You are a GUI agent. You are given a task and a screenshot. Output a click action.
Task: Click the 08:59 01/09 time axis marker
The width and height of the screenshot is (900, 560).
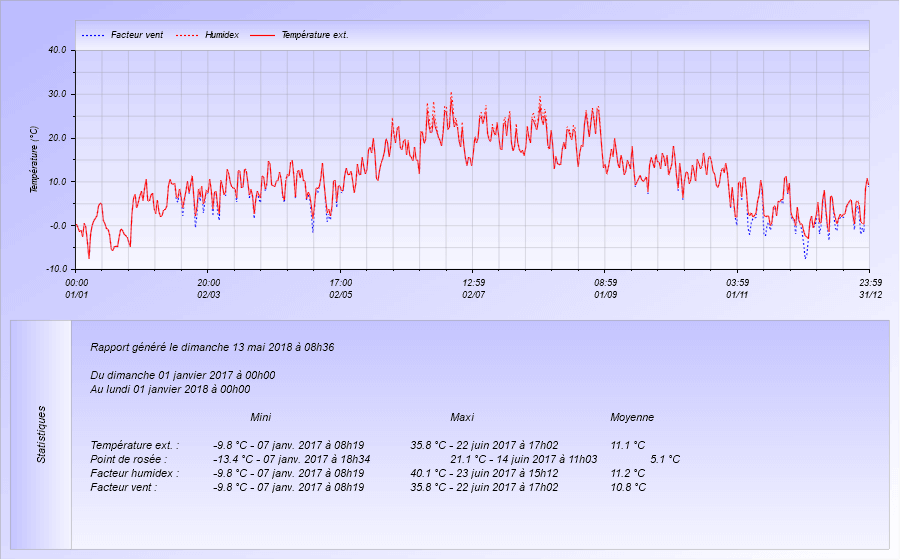click(605, 288)
